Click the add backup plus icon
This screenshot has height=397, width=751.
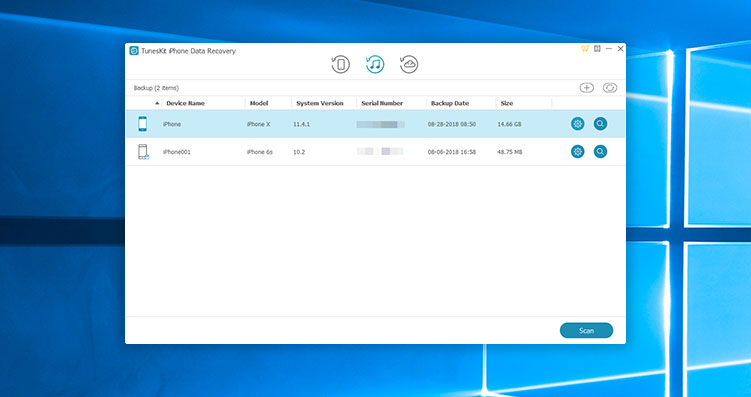(x=587, y=88)
